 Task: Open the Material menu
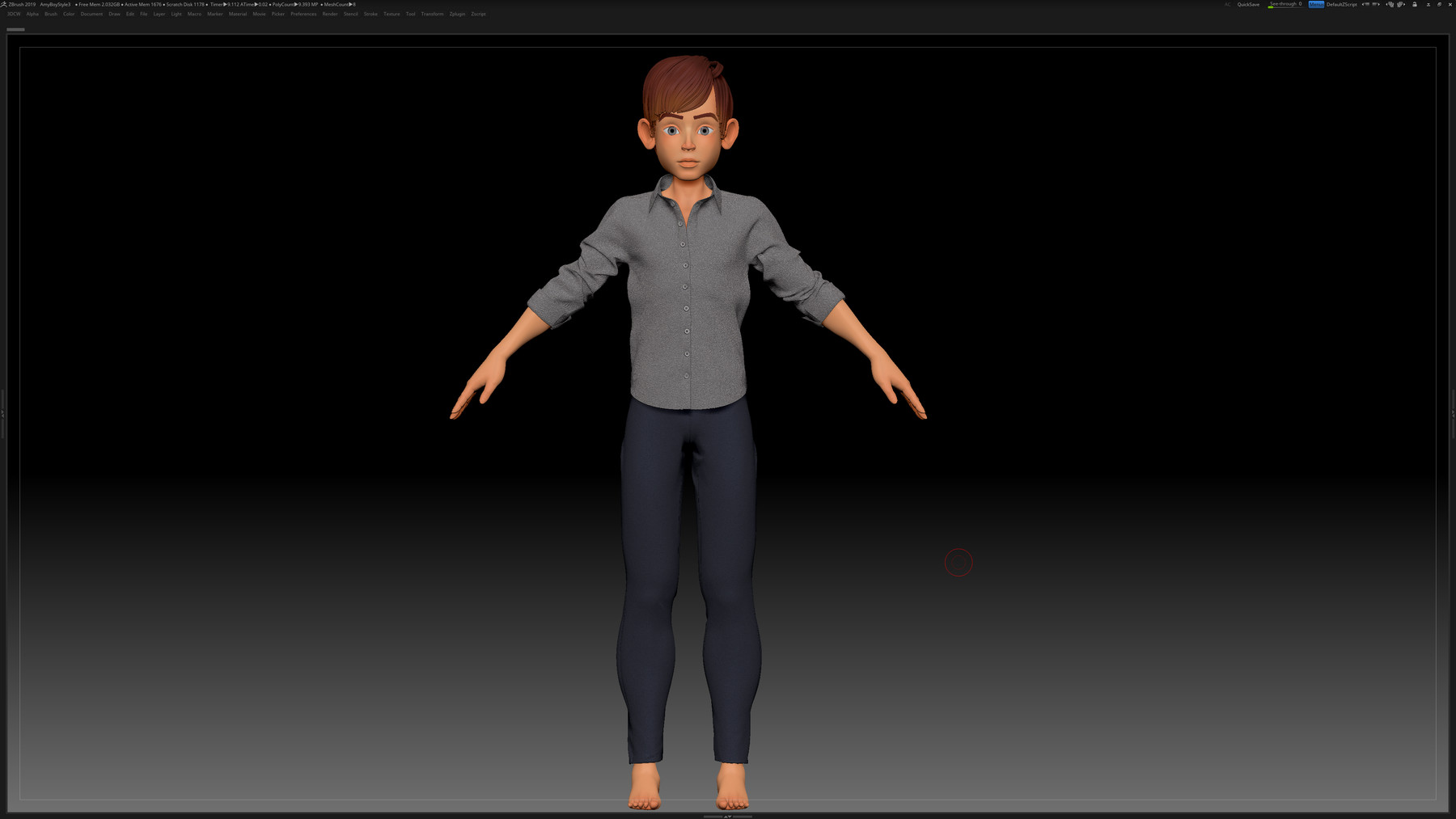point(238,14)
